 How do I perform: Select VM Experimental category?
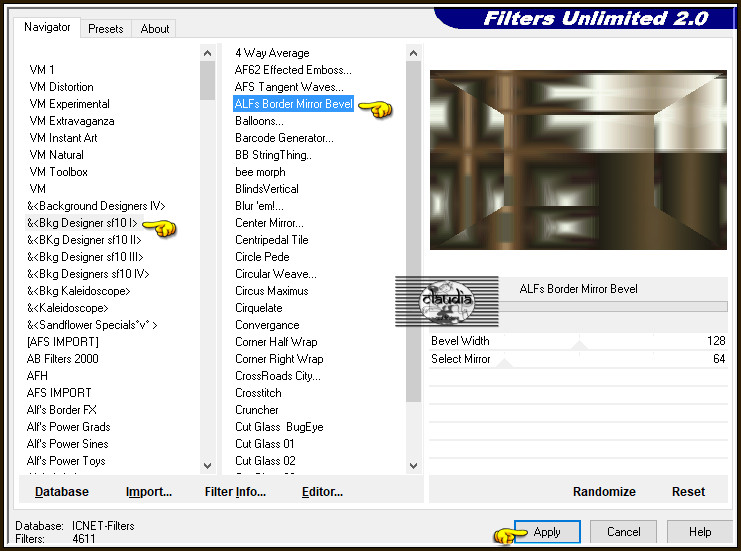click(x=69, y=104)
